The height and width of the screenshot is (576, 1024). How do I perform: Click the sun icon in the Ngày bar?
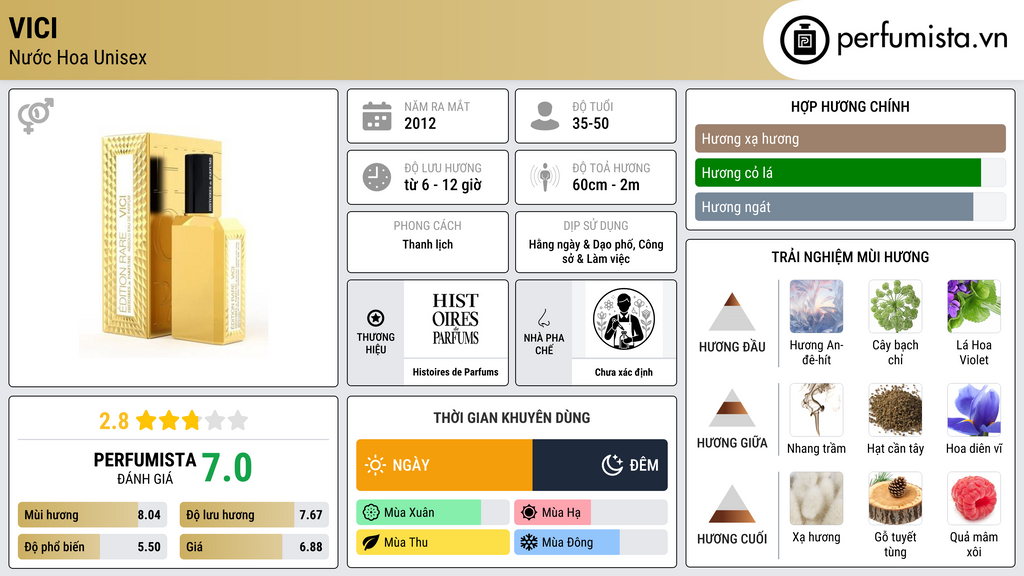[375, 465]
